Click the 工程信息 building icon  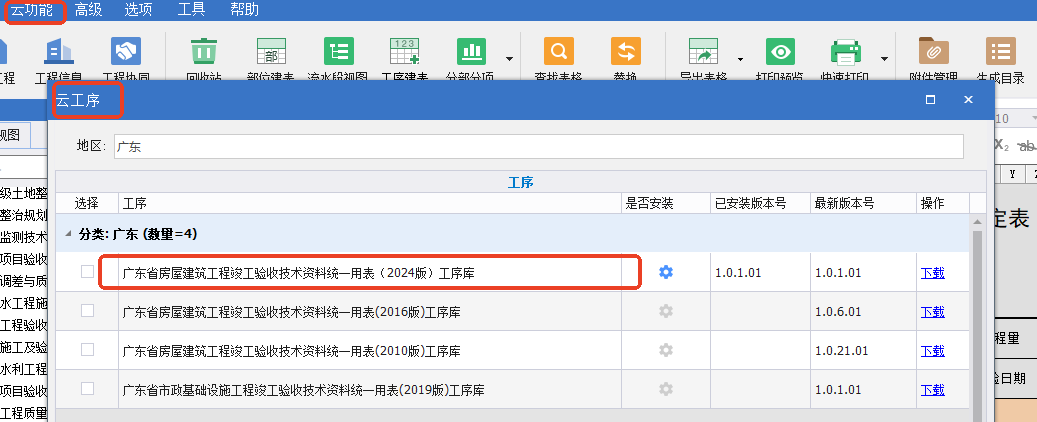click(x=59, y=53)
